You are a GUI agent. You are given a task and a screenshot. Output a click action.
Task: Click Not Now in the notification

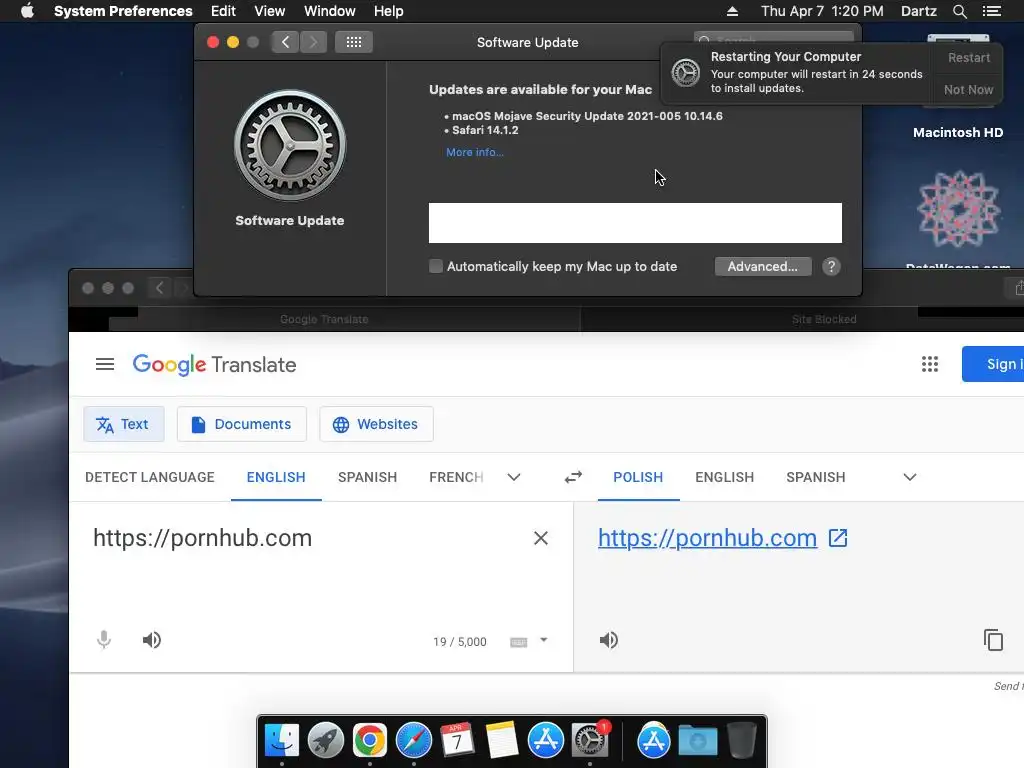[x=968, y=89]
